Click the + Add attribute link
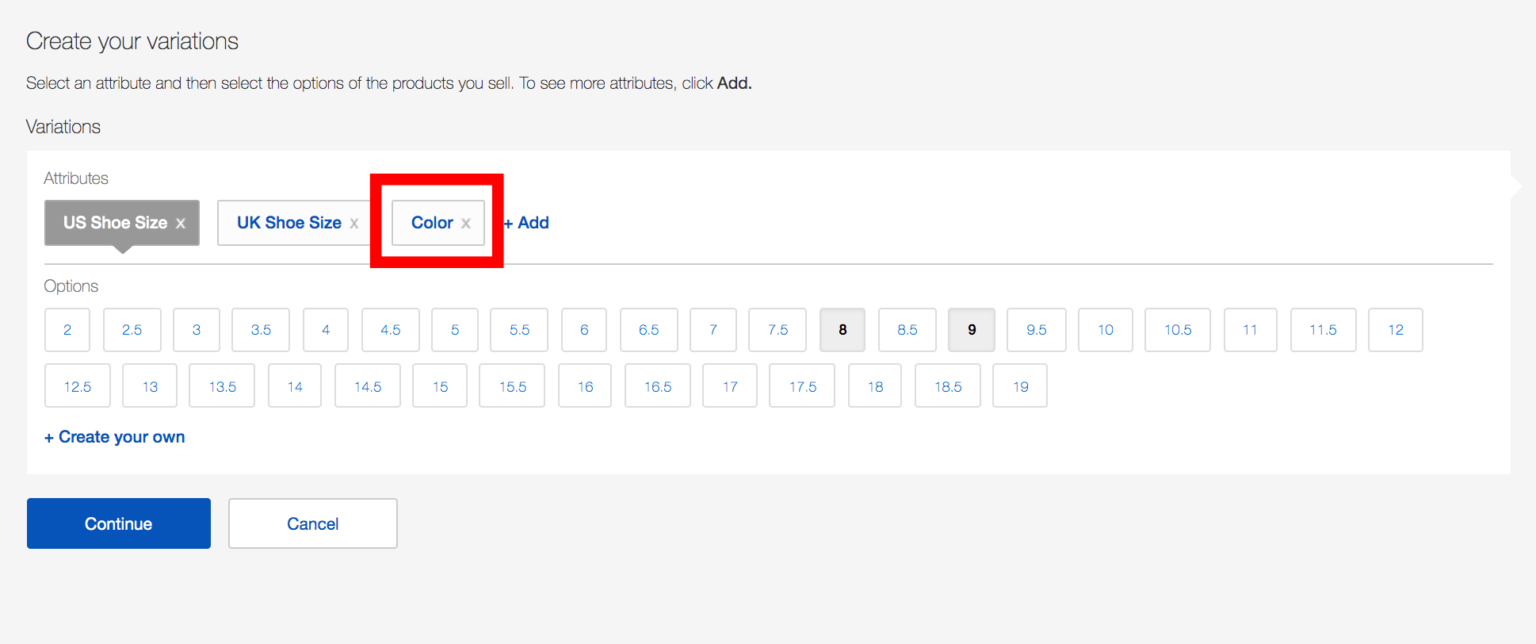Screen dimensions: 1536x644 [526, 223]
